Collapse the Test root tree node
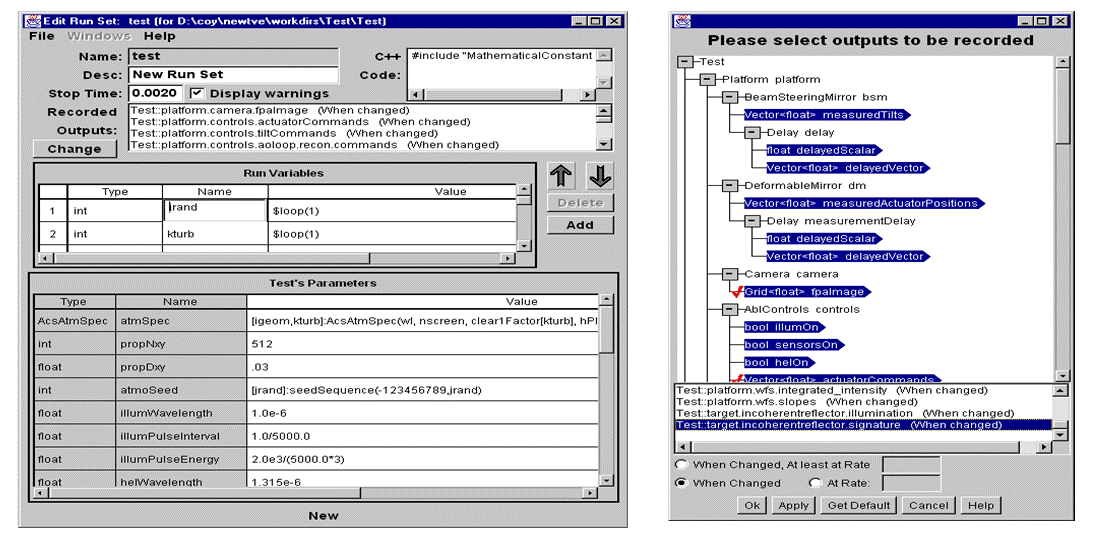Screen dimensions: 1096x545 click(685, 62)
